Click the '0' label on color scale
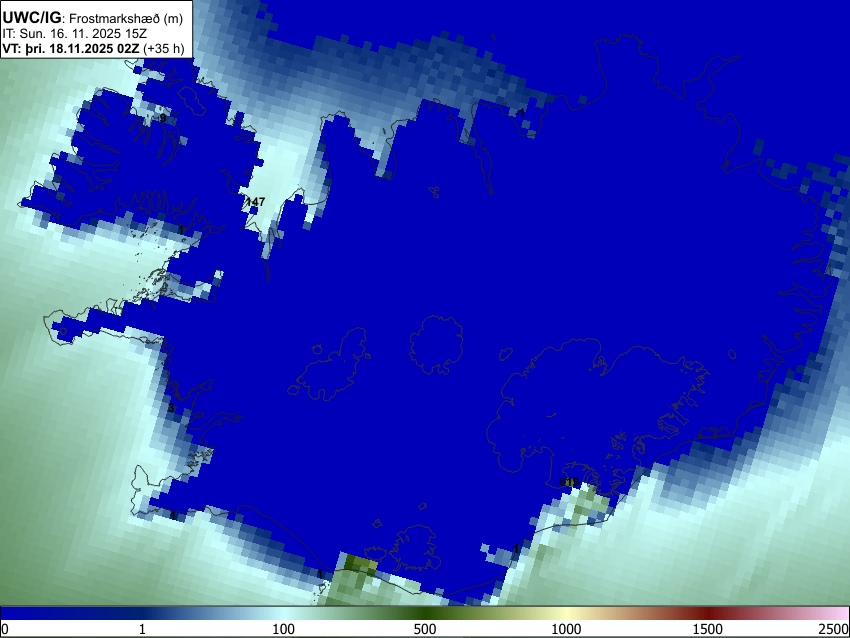 pos(5,629)
